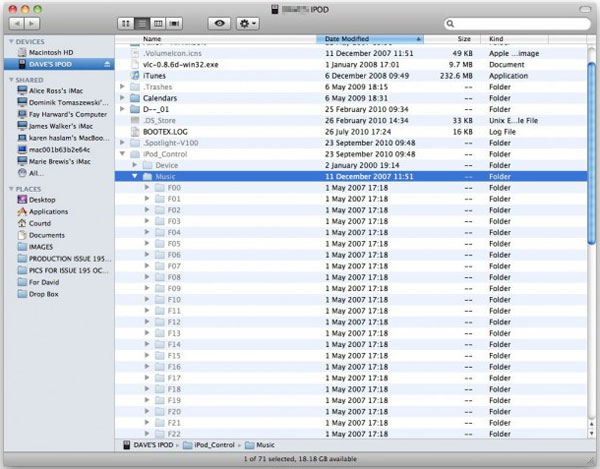Collapse the PLACES sidebar section

11,189
